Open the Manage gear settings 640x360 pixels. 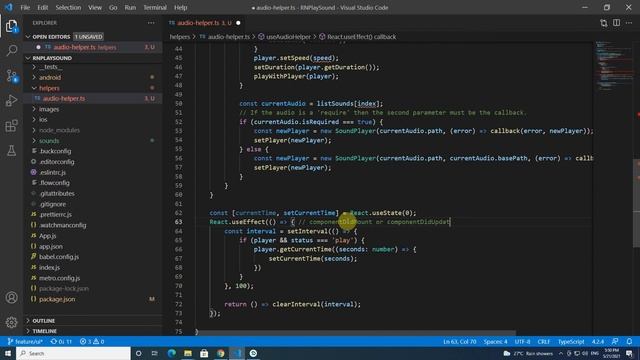click(11, 322)
